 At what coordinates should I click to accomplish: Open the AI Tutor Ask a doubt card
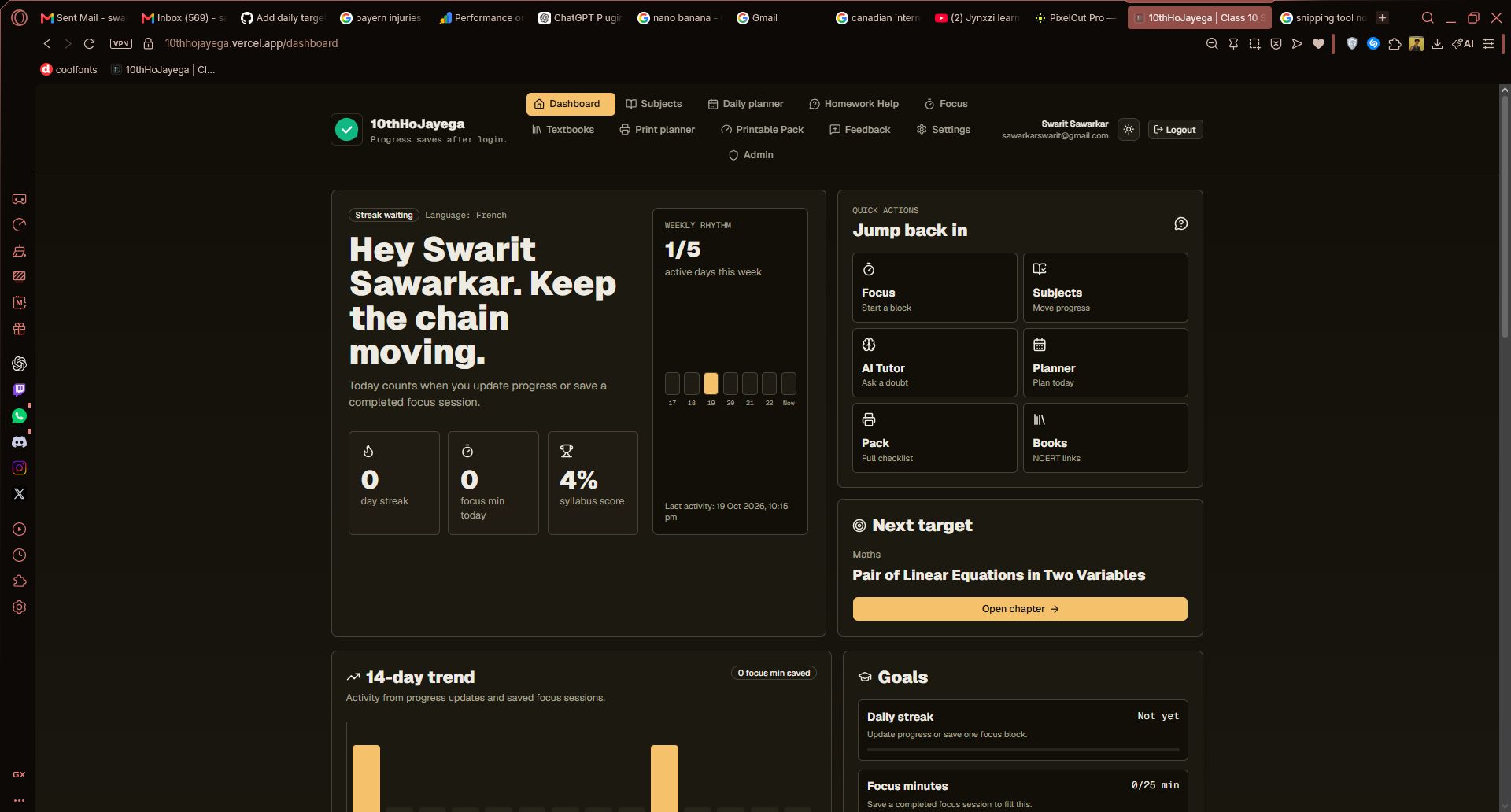[x=934, y=363]
